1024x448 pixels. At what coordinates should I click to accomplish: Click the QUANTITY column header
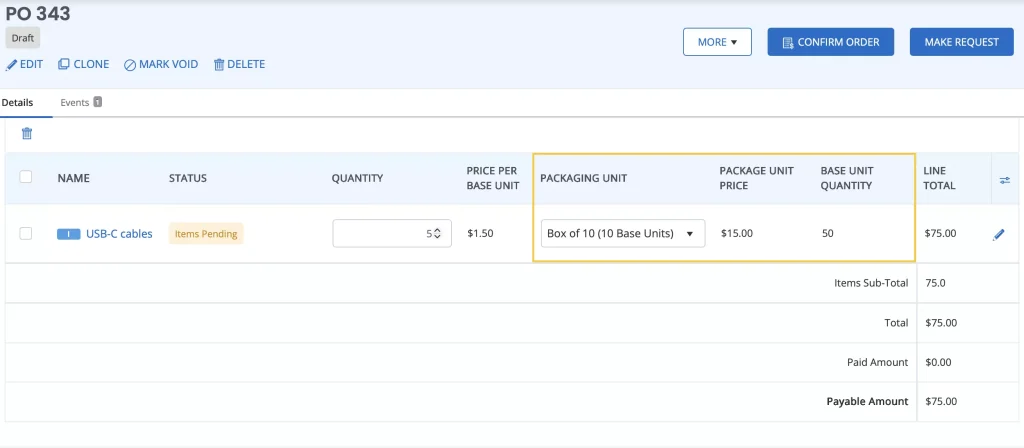(x=357, y=178)
